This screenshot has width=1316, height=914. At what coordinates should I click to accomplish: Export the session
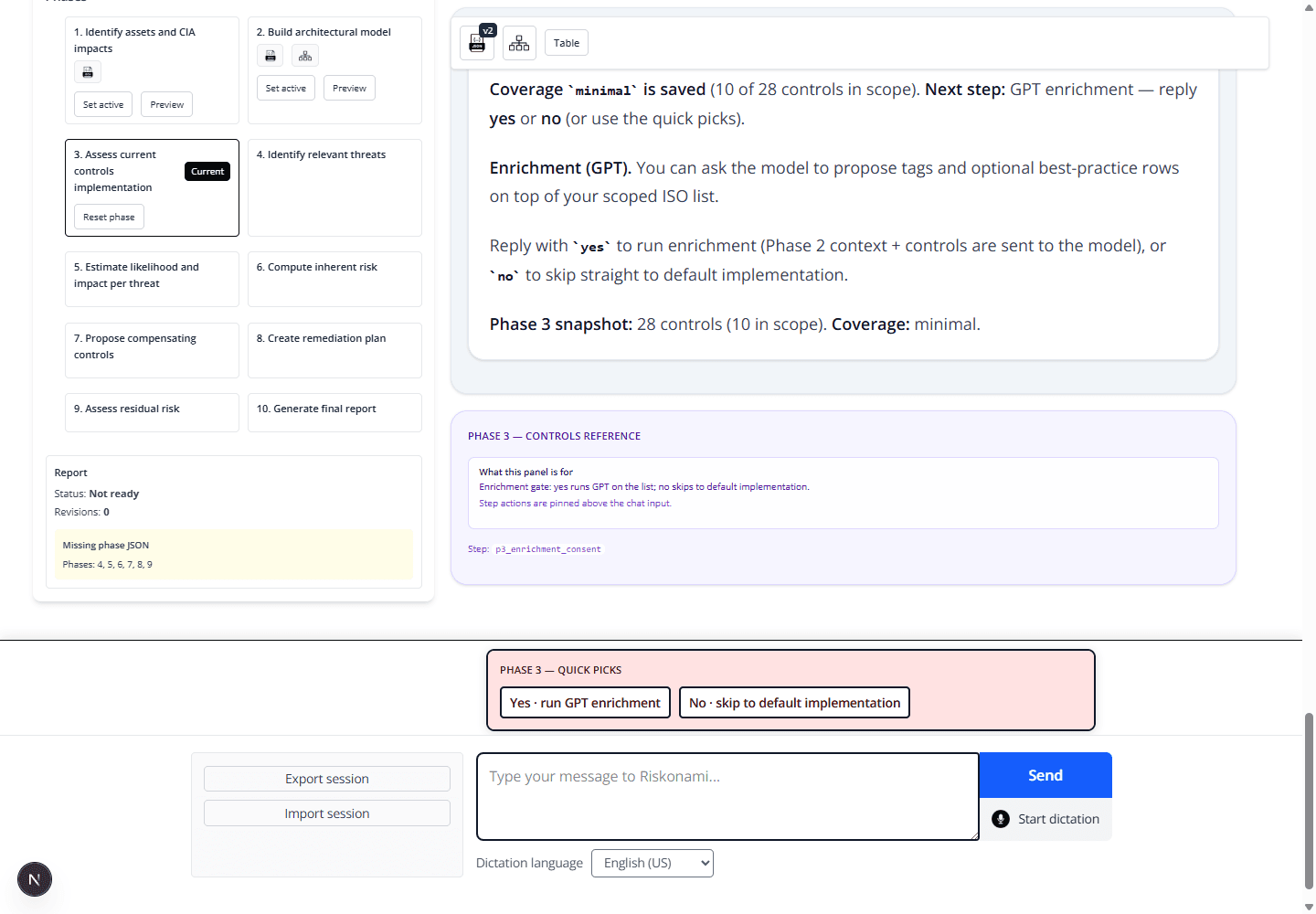click(x=327, y=779)
